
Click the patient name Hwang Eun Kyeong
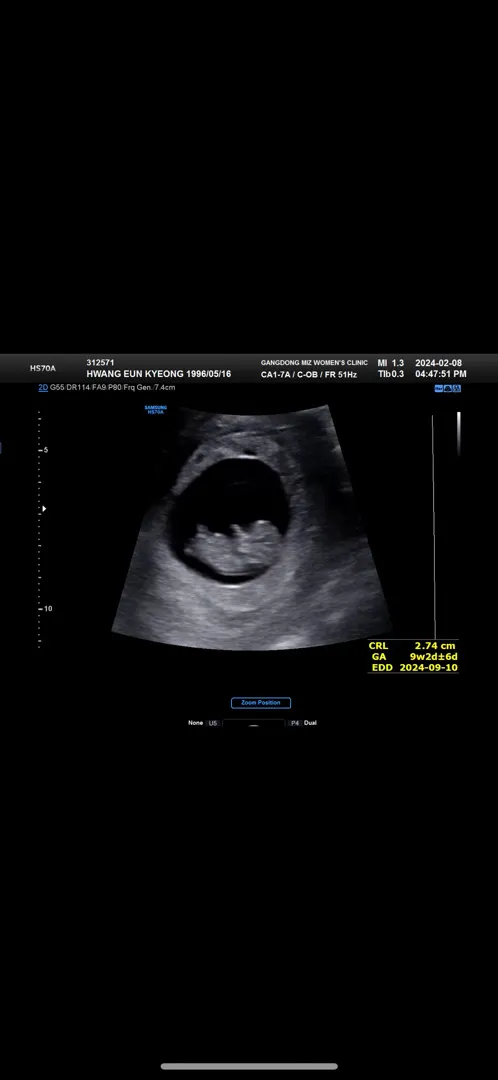coord(135,374)
